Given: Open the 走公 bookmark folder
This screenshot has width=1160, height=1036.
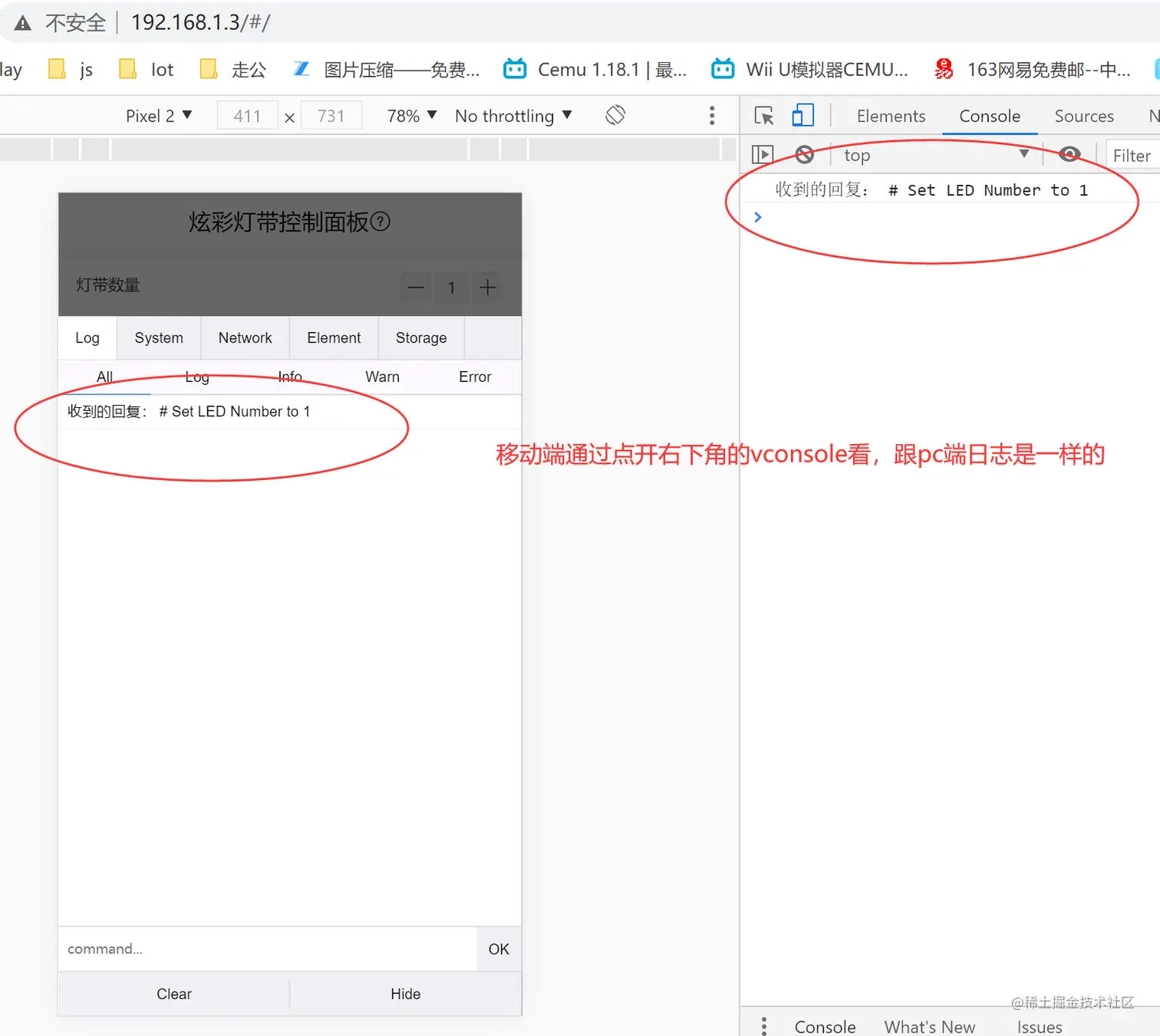Looking at the screenshot, I should click(232, 70).
